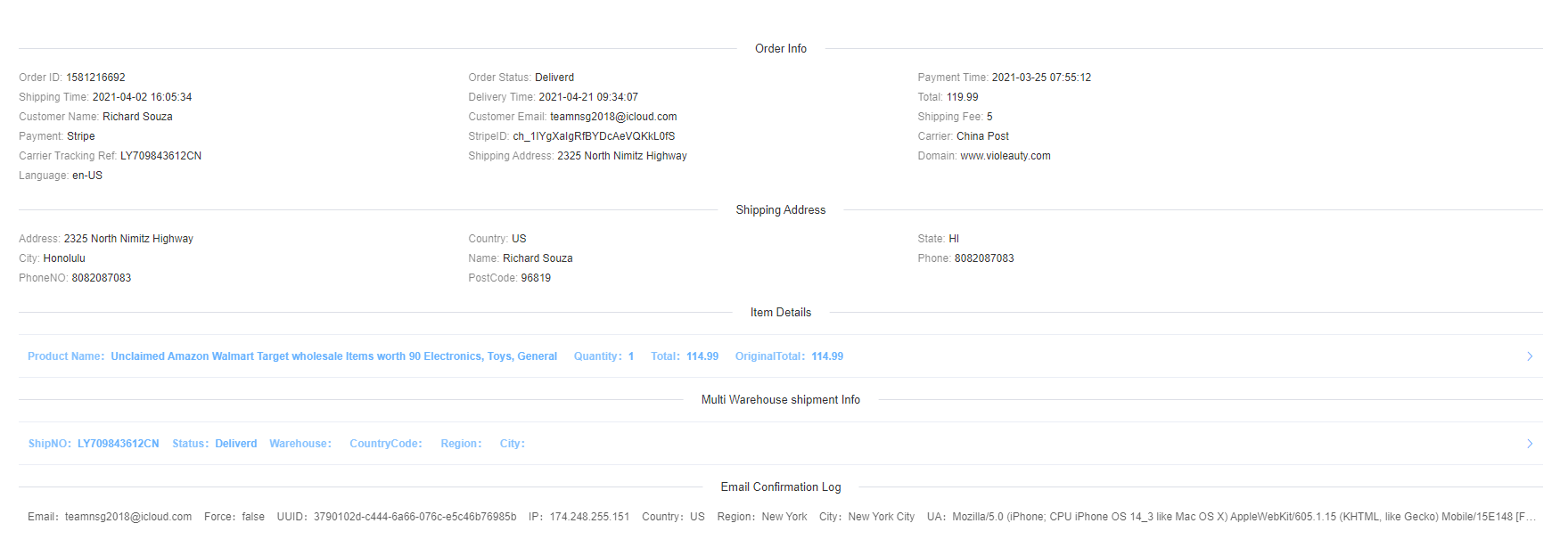Click the IP address 174.248.255.151
Image resolution: width=1568 pixels, height=556 pixels.
pyautogui.click(x=589, y=517)
